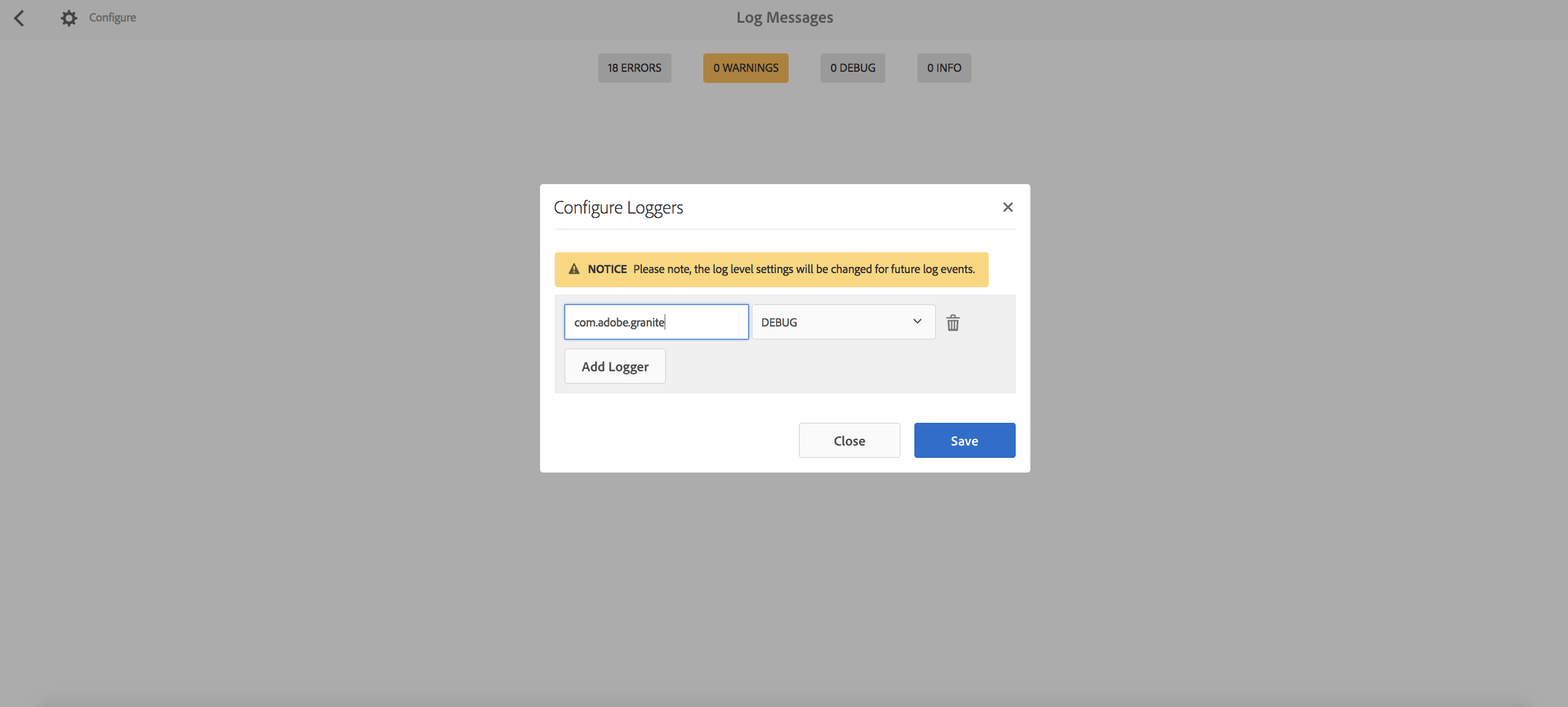
Task: Click the word NOTICE in the banner
Action: (x=607, y=269)
